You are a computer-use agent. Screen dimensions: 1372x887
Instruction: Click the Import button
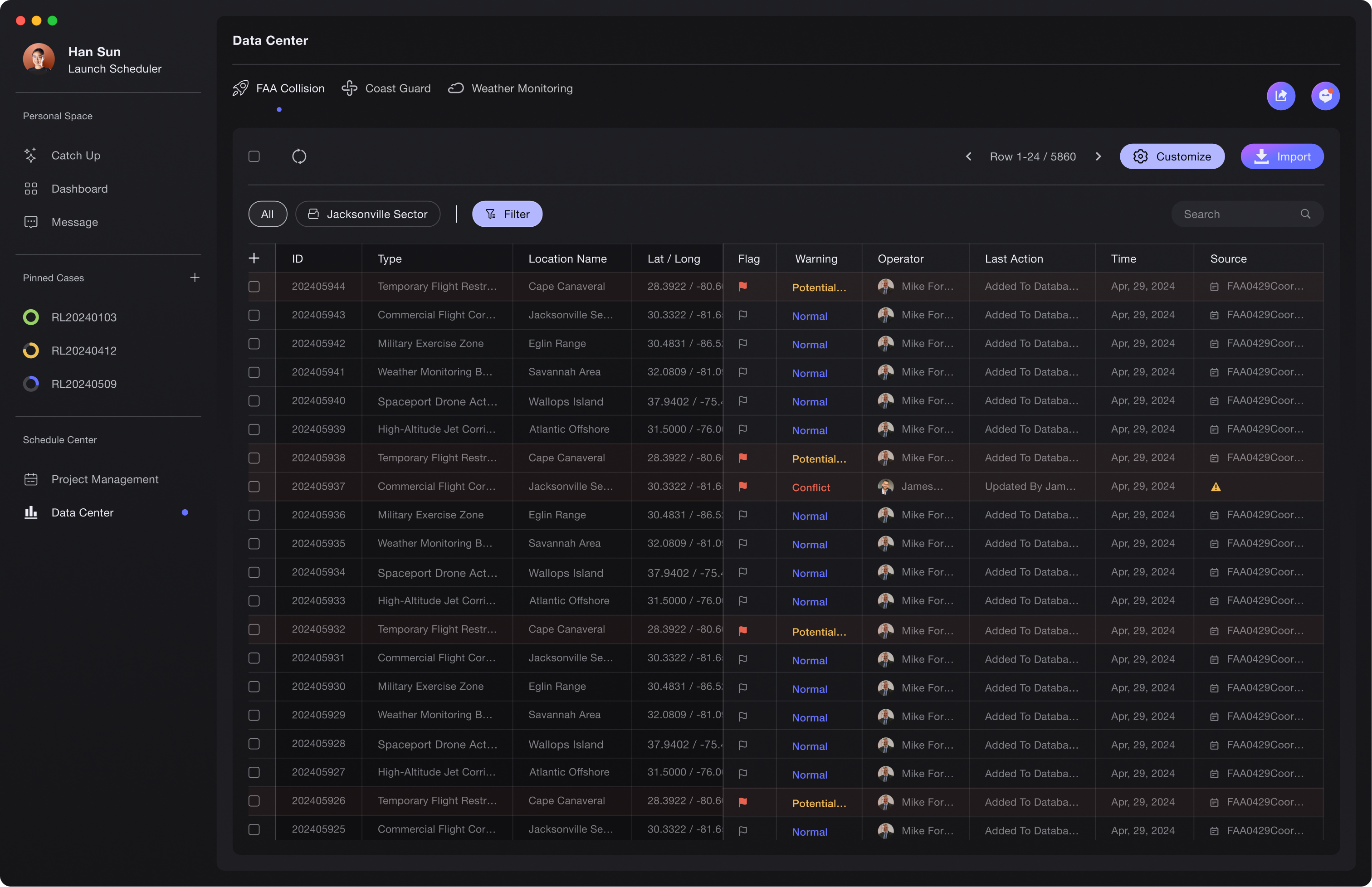tap(1282, 156)
